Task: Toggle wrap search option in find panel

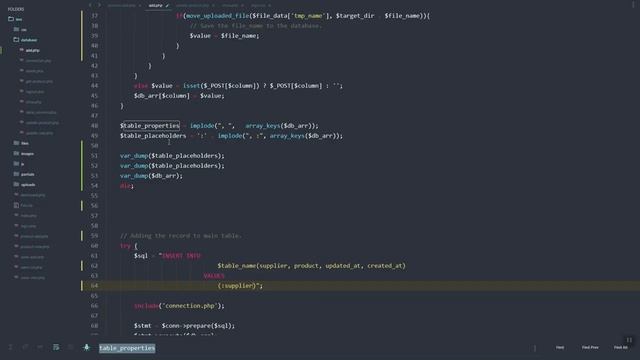Action: (x=56, y=347)
